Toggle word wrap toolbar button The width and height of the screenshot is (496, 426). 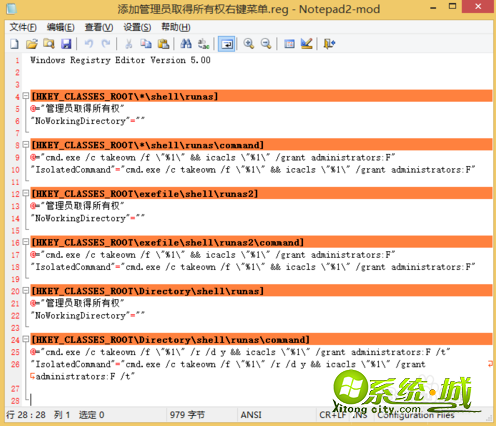(227, 44)
